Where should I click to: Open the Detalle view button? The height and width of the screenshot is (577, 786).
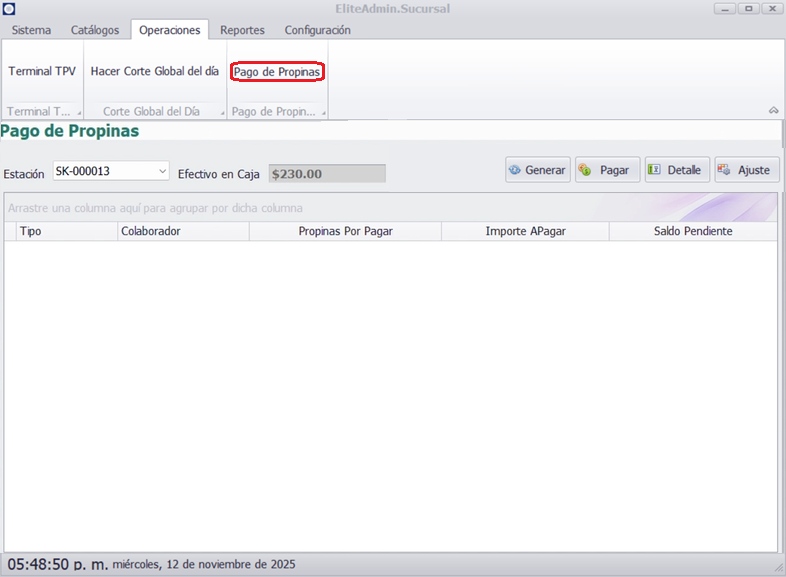[677, 170]
